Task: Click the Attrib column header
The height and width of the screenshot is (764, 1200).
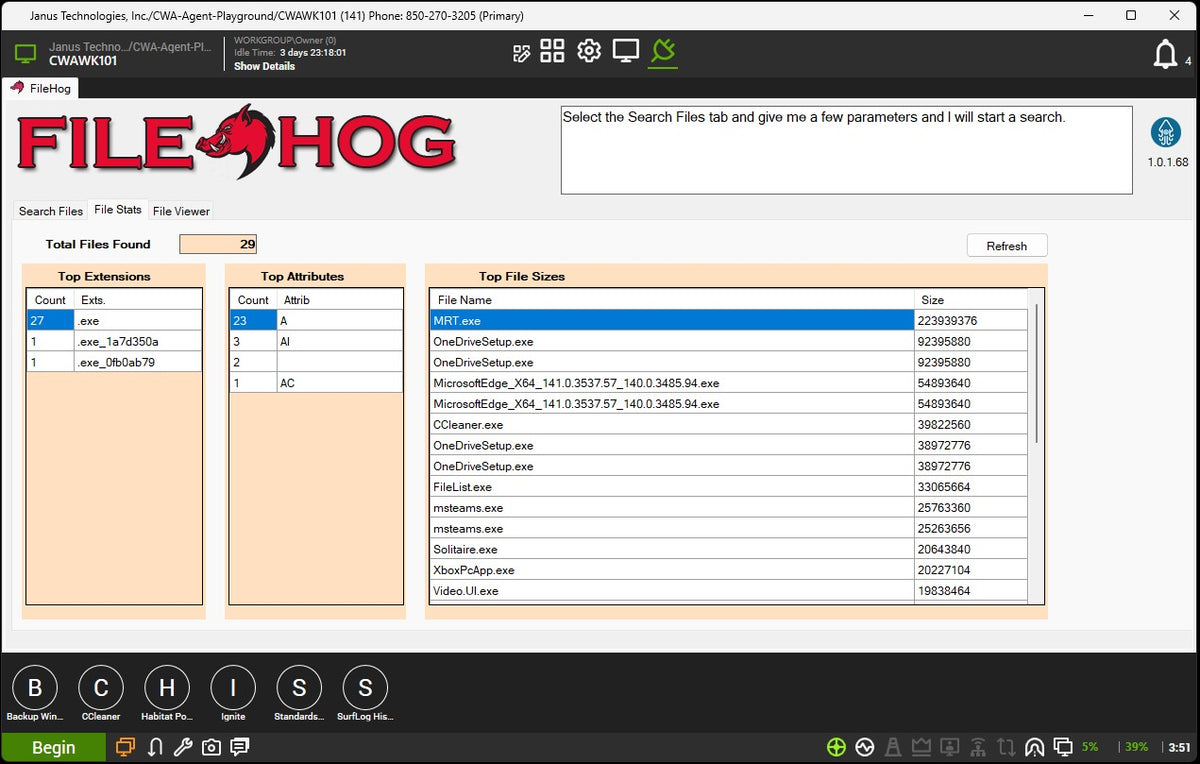Action: 340,300
